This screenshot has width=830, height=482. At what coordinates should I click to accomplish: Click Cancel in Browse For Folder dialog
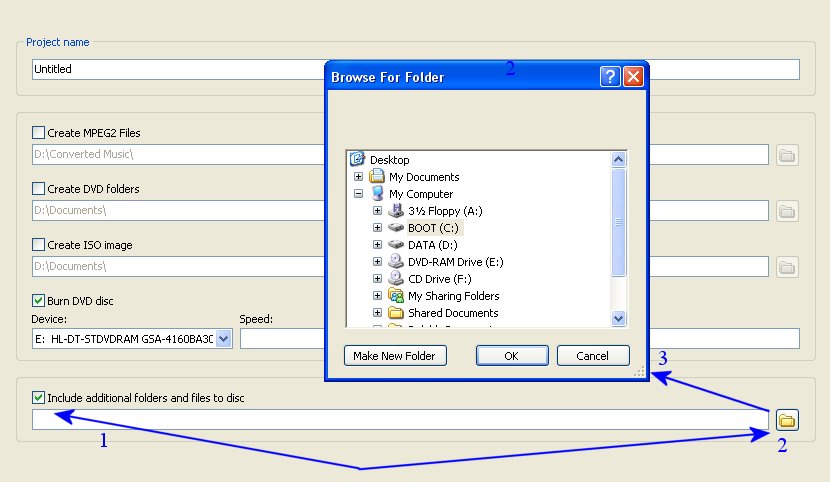[593, 356]
